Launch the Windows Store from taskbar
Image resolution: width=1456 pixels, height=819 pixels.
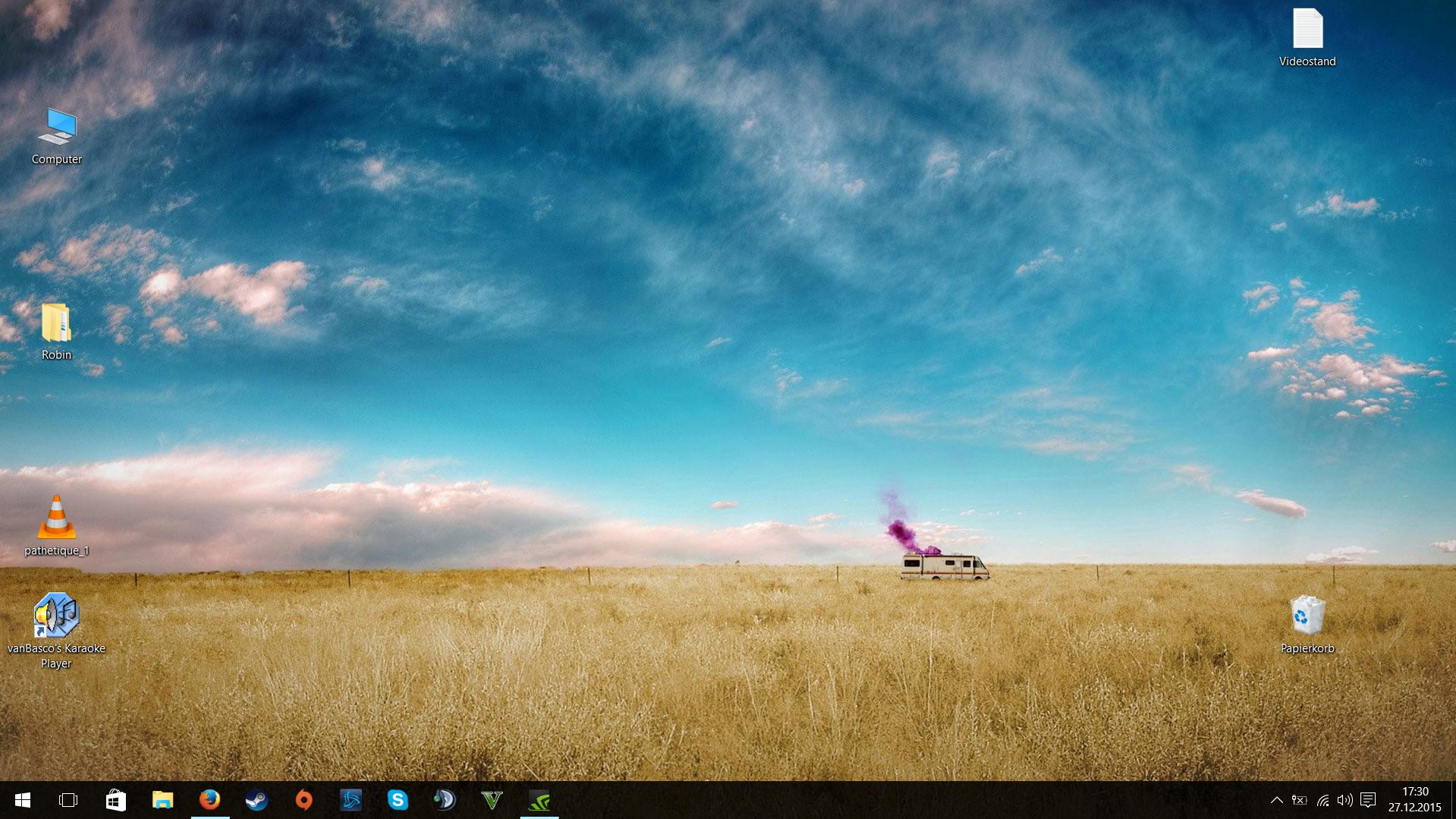point(115,800)
